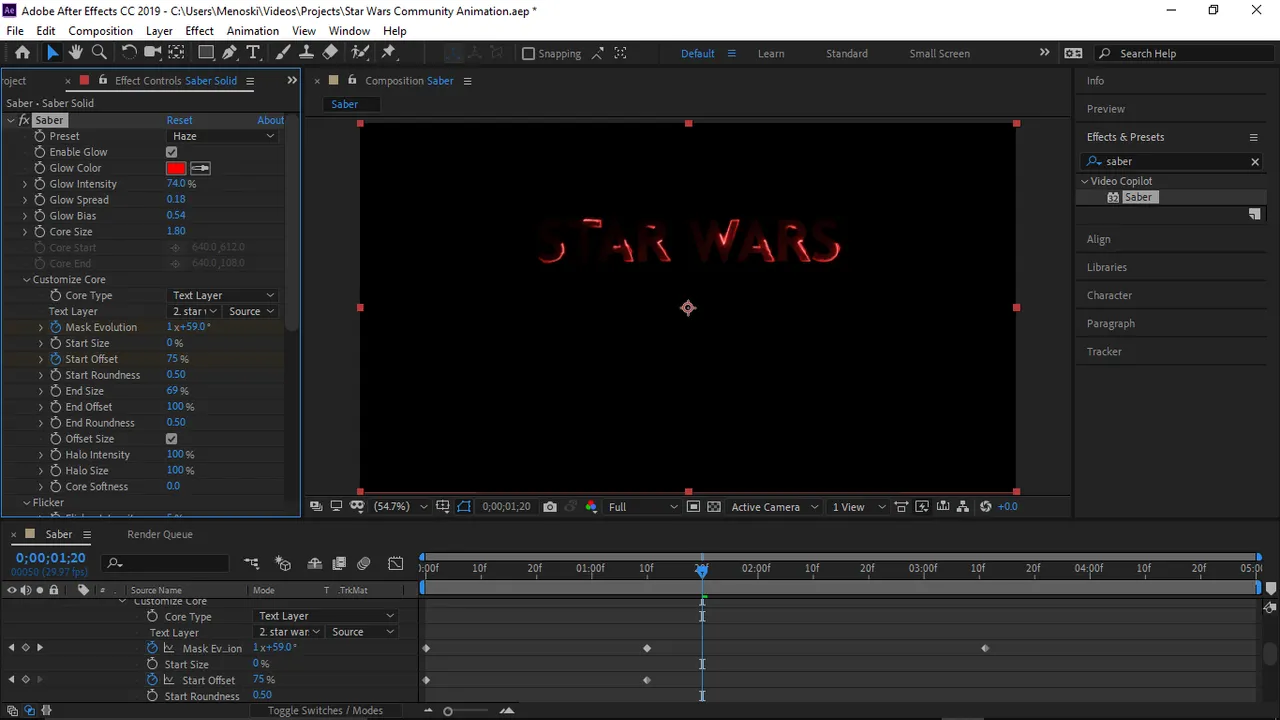1280x720 pixels.
Task: Click the Show Channel color icon
Action: (591, 507)
